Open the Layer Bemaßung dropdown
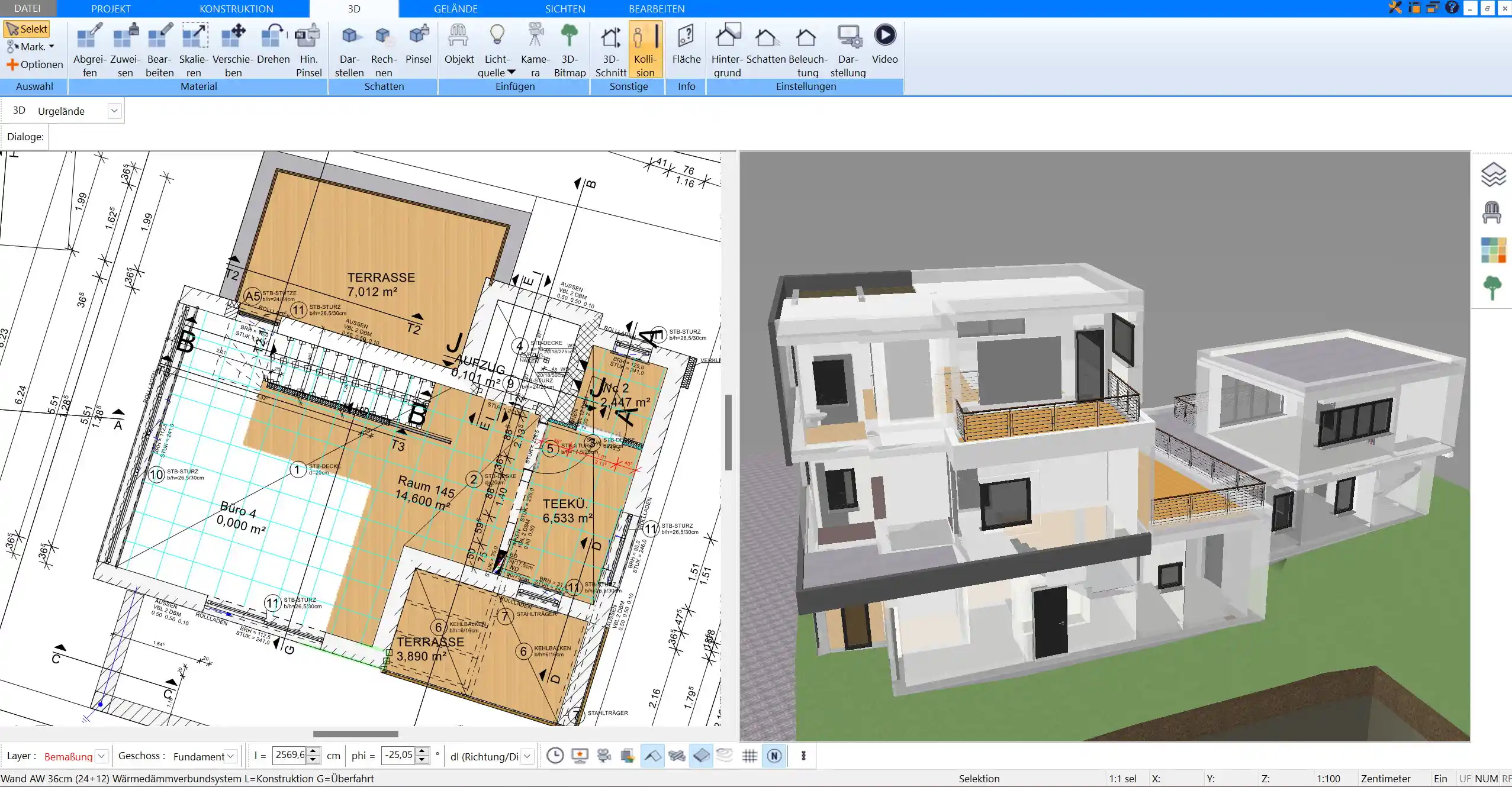This screenshot has height=787, width=1512. click(102, 756)
